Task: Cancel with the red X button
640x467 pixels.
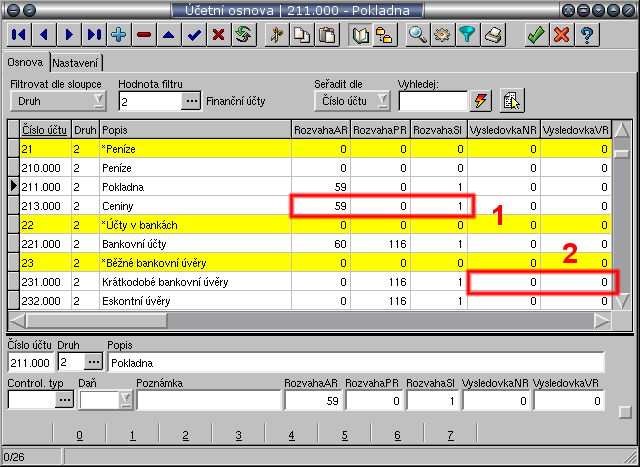Action: [x=561, y=34]
